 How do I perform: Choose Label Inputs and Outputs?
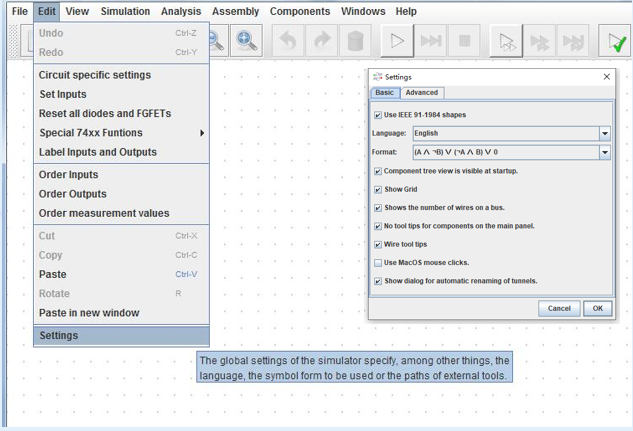pos(121,152)
